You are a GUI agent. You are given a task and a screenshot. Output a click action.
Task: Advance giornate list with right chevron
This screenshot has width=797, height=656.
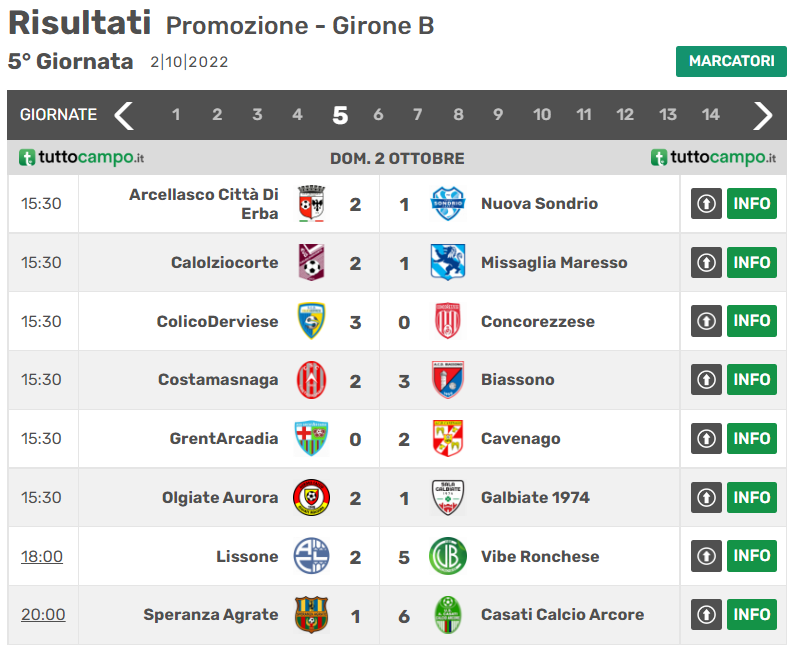[763, 115]
